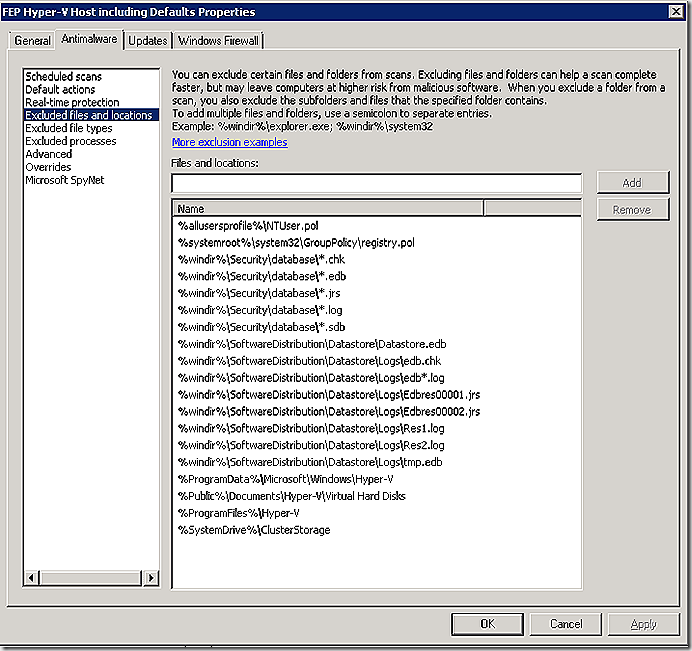Image resolution: width=692 pixels, height=651 pixels.
Task: Click the settings list horizontal scrollbar track
Action: pyautogui.click(x=90, y=577)
